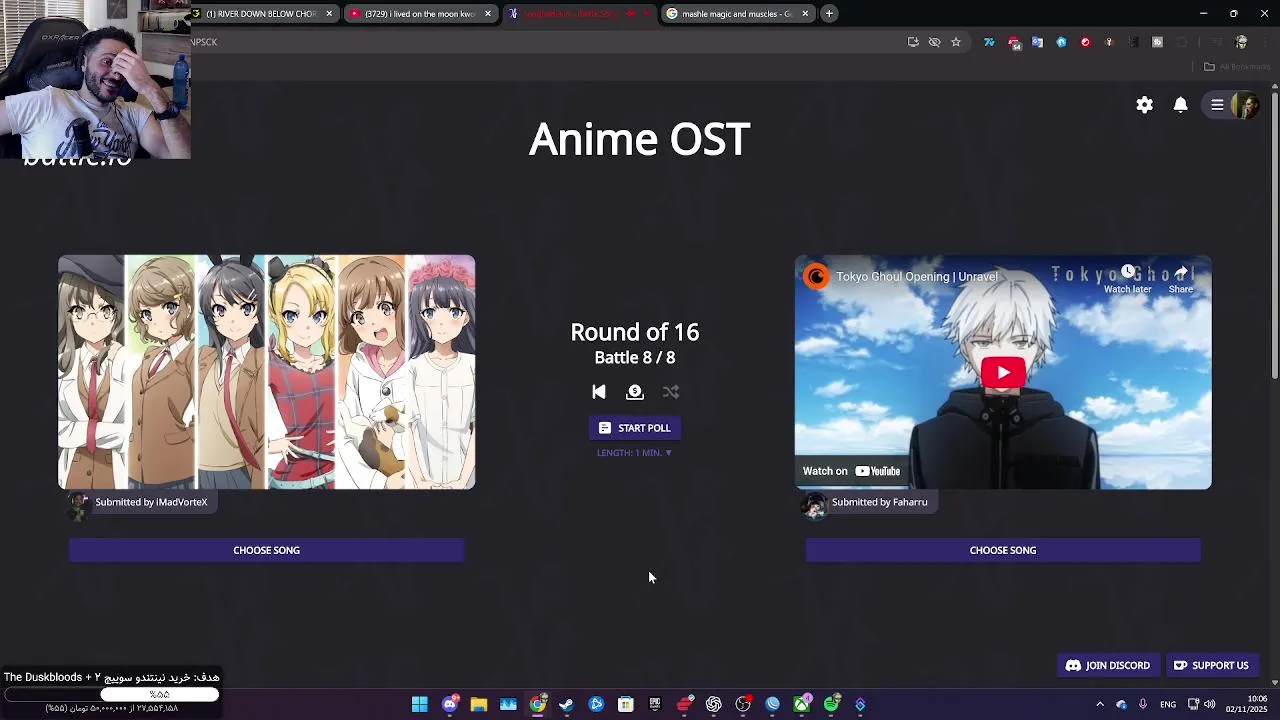Open Faharru submitter avatar
Viewport: 1280px width, 720px height.
[815, 505]
